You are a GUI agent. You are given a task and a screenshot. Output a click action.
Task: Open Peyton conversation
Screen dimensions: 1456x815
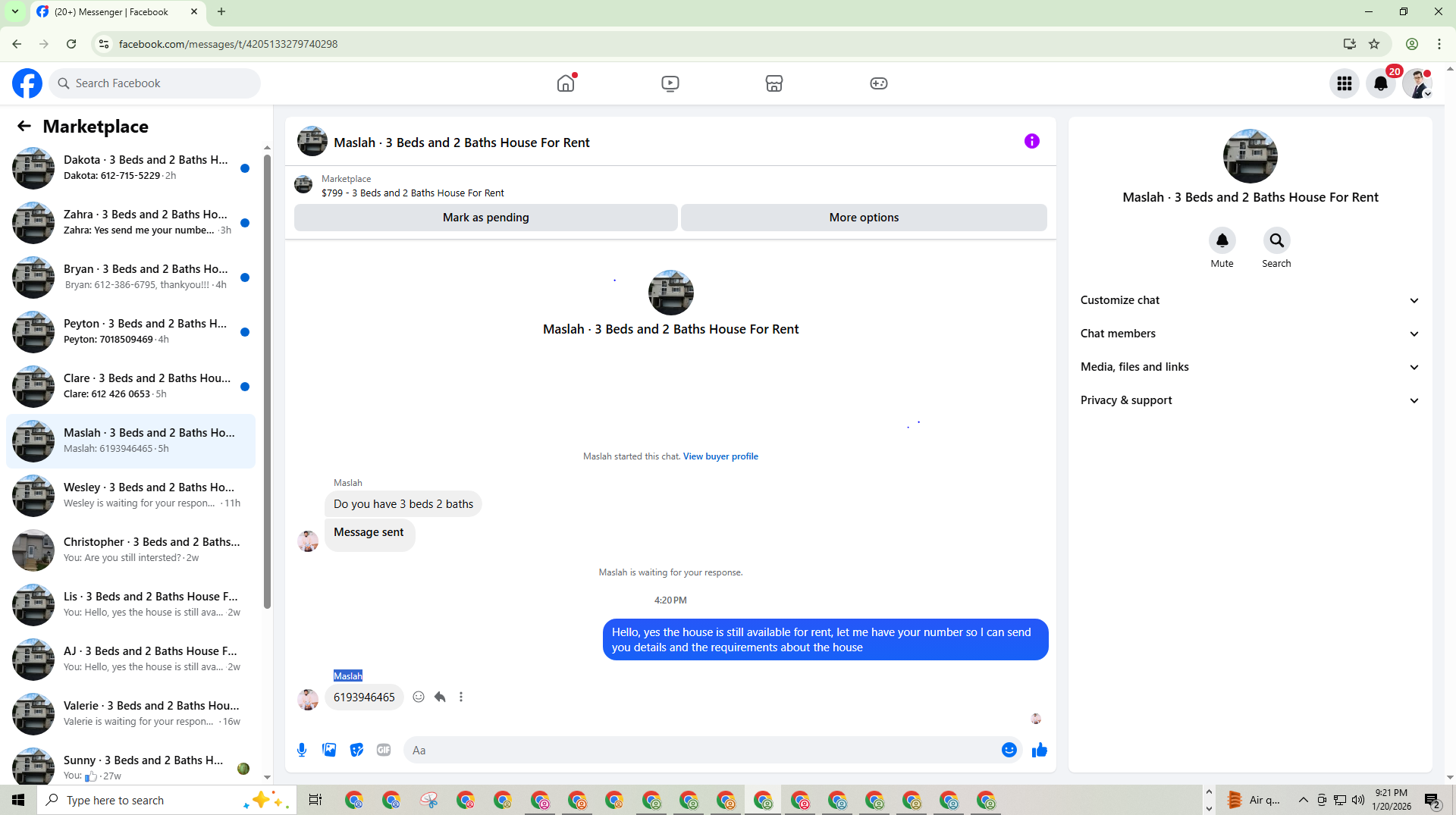[x=130, y=332]
